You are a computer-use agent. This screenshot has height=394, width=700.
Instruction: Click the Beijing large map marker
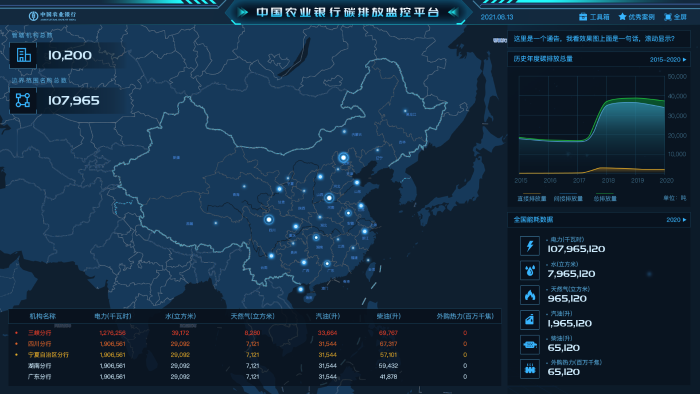tap(343, 157)
